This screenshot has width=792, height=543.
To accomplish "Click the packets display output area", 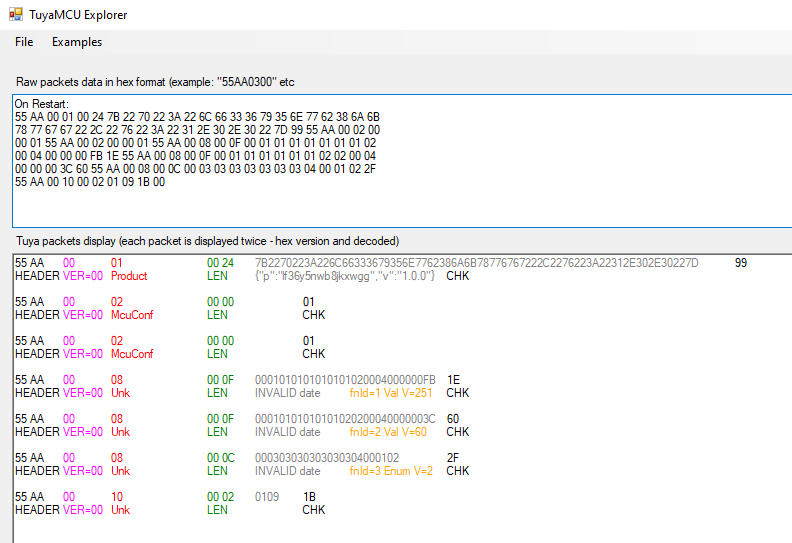I will (402, 399).
